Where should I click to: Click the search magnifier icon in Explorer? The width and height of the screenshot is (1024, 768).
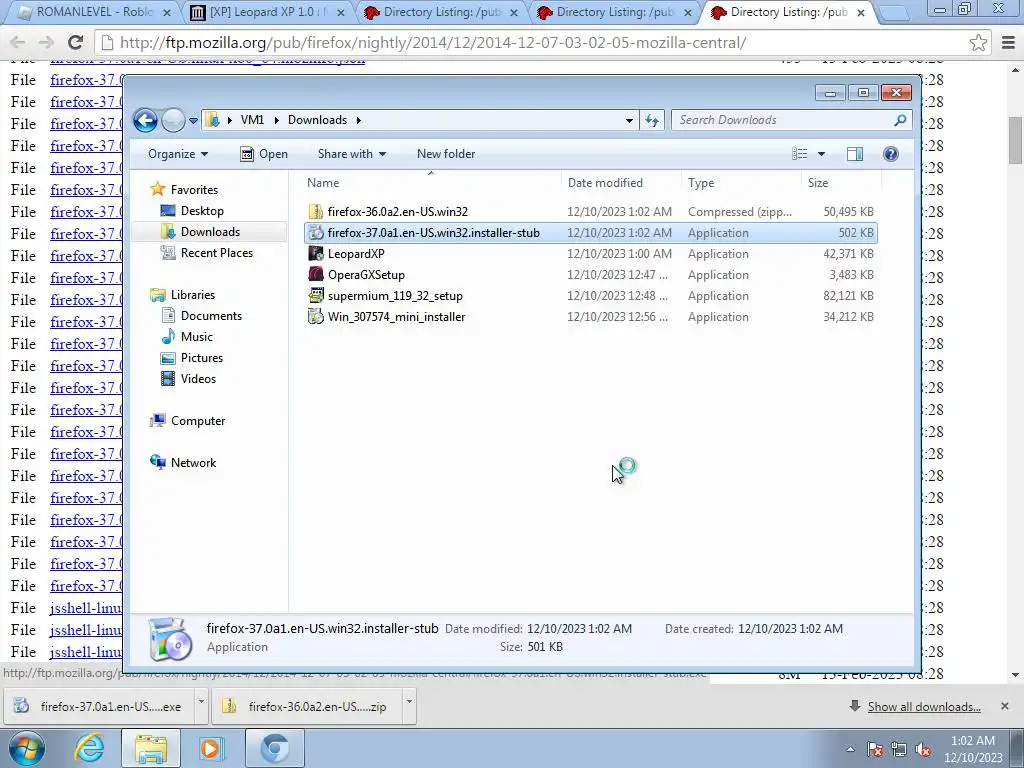900,120
